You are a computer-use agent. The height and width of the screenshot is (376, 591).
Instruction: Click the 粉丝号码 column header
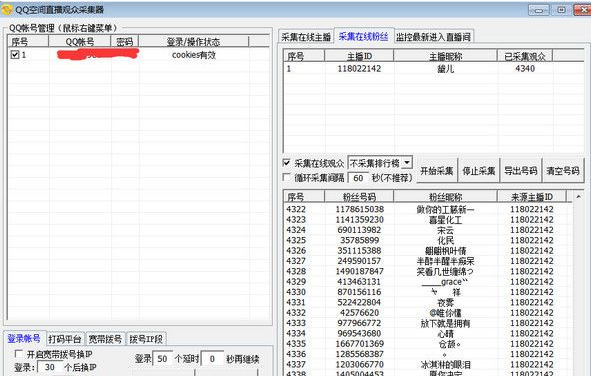tap(359, 197)
